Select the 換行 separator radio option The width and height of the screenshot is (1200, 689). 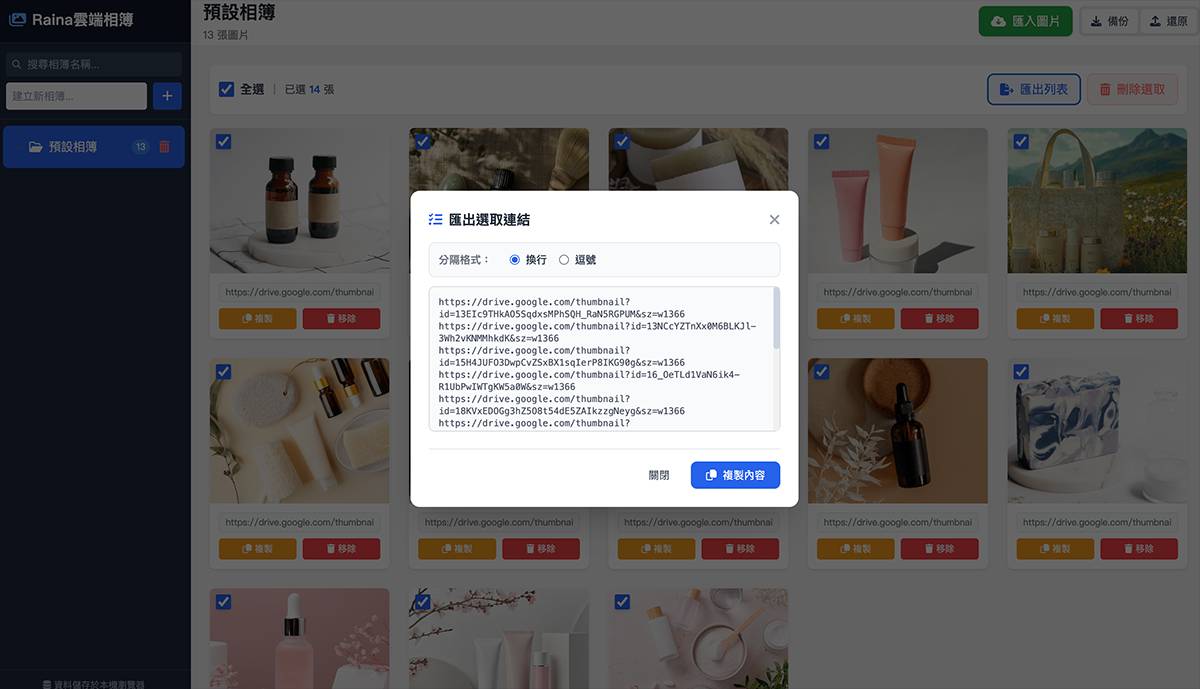click(515, 260)
